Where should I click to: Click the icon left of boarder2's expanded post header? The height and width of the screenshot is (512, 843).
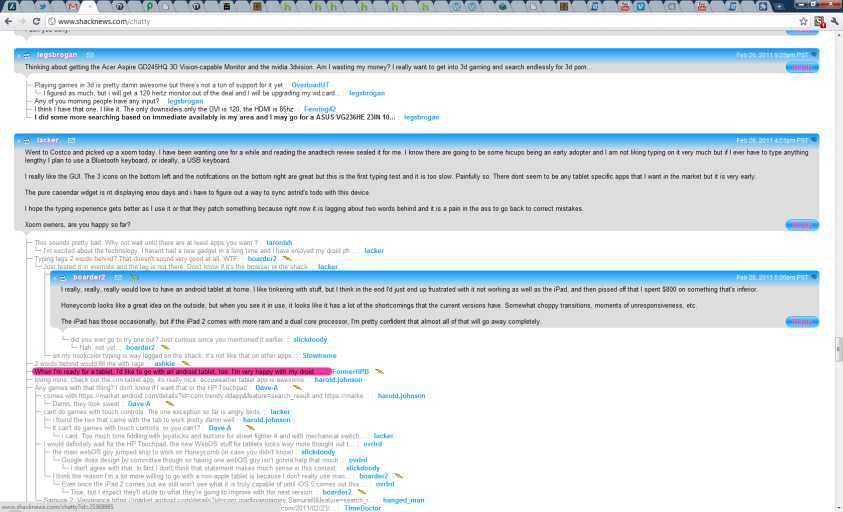[62, 278]
